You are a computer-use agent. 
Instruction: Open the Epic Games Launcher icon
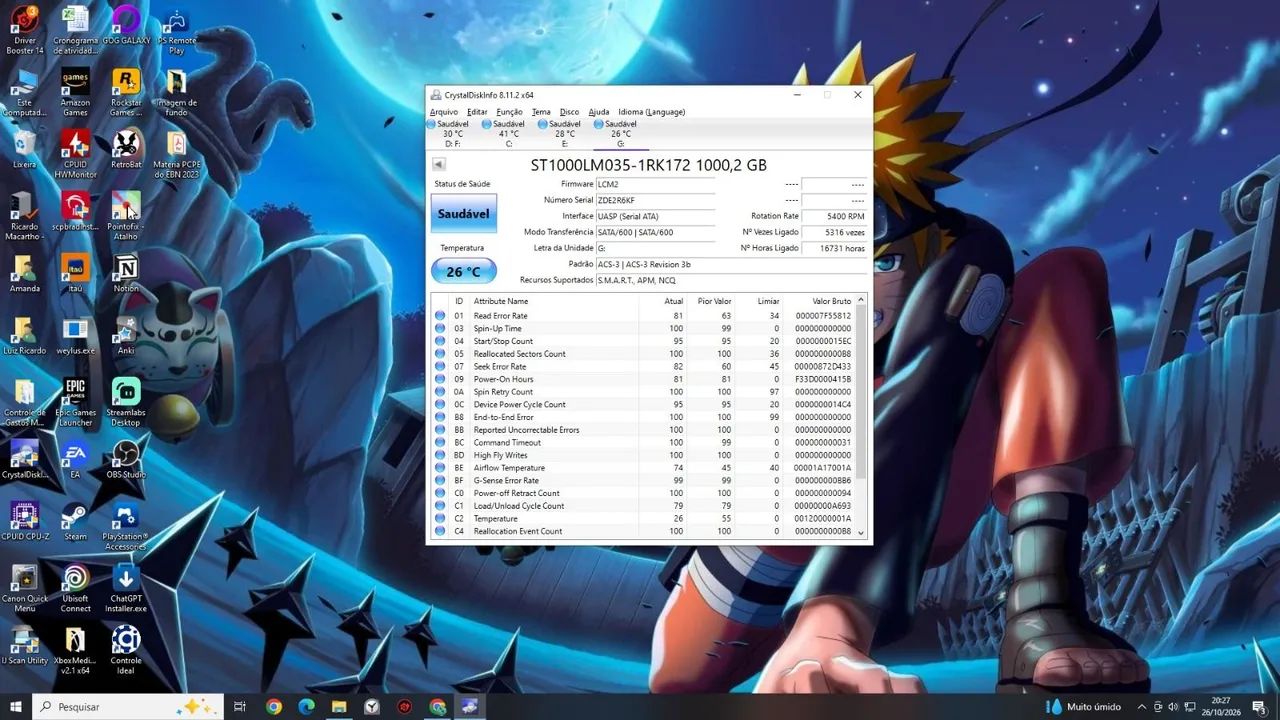[75, 402]
